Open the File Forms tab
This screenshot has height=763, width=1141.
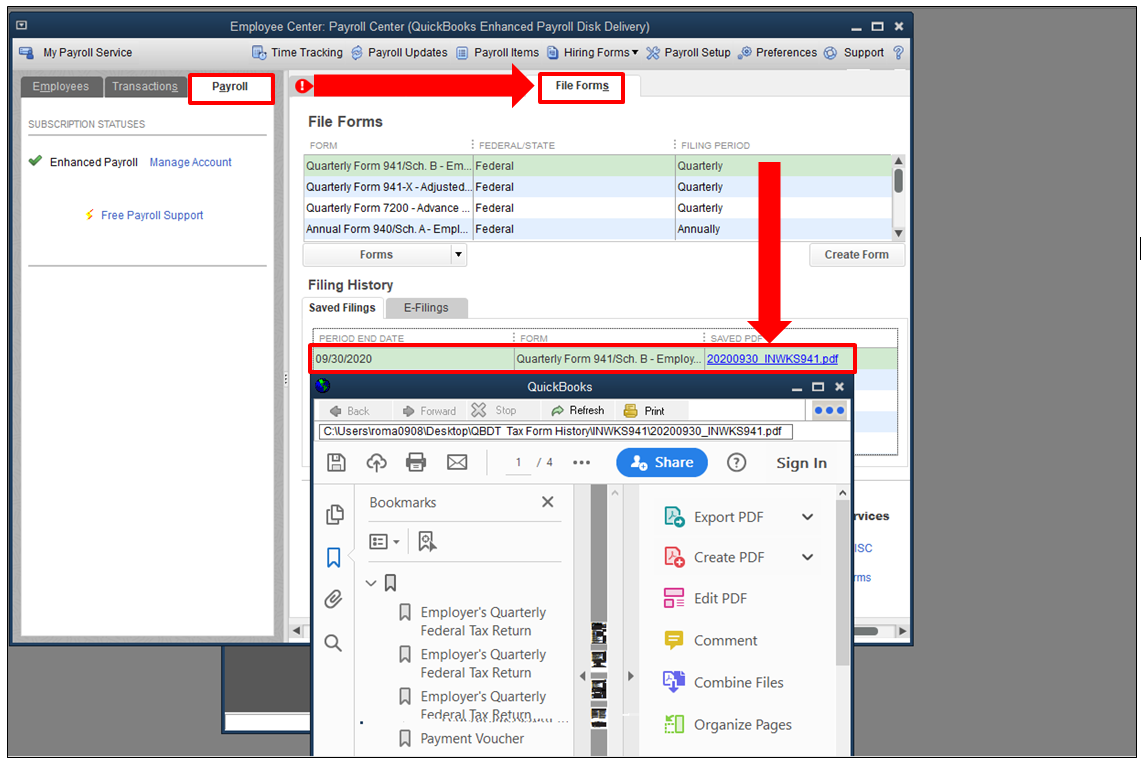pos(581,87)
